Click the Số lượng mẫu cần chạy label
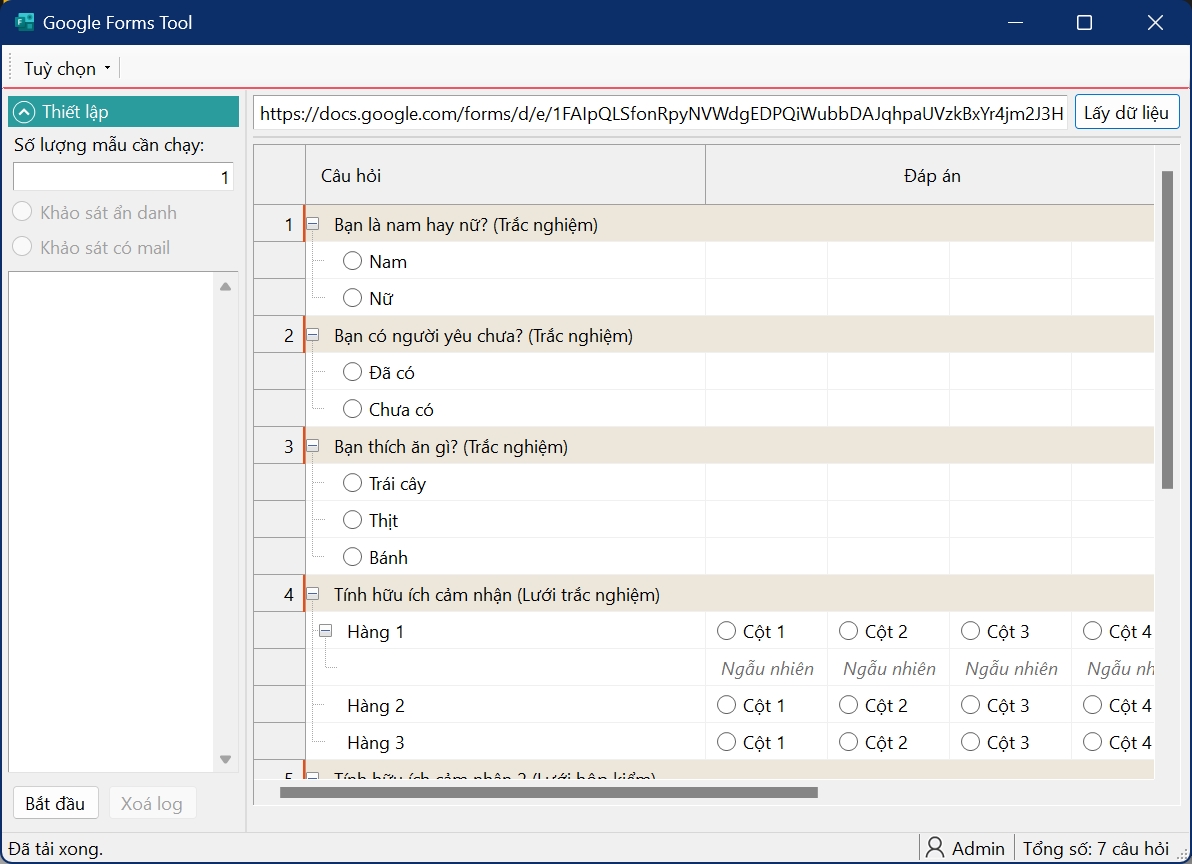1192x864 pixels. [x=109, y=144]
